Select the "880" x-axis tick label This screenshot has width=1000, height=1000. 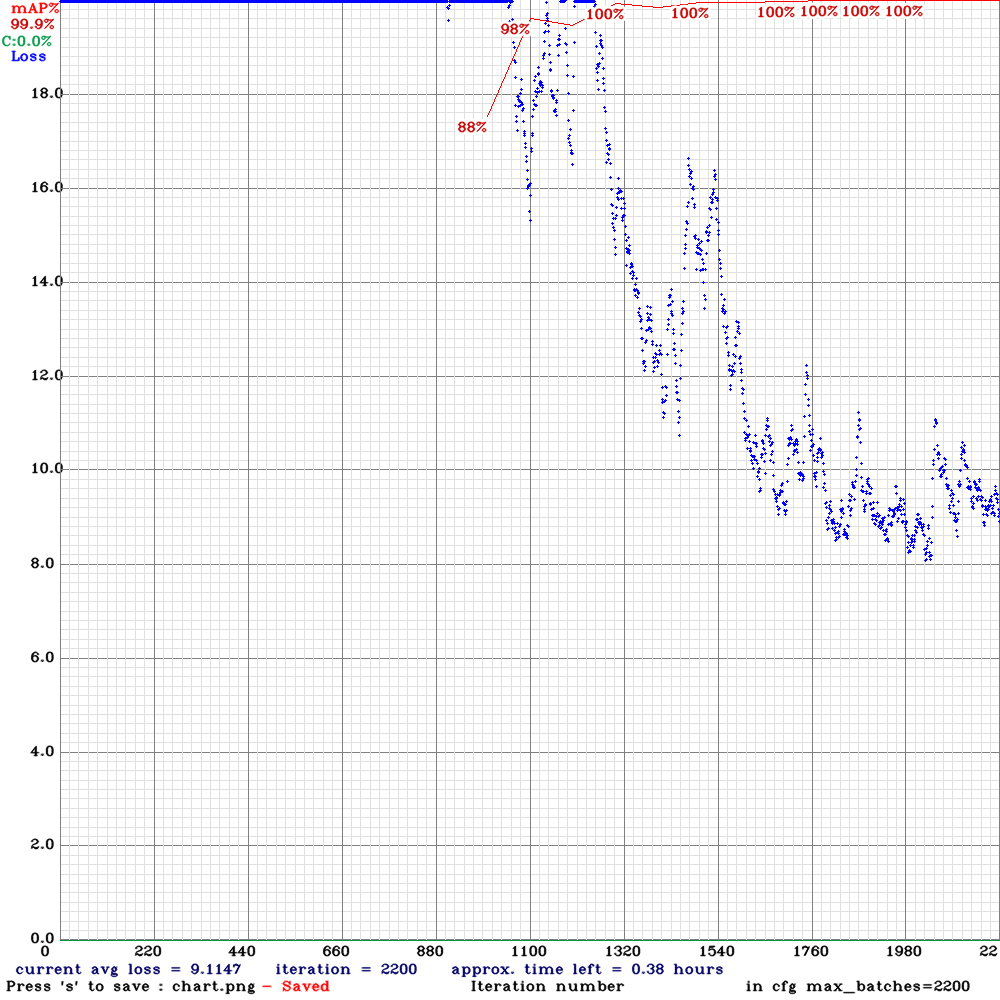pos(430,952)
